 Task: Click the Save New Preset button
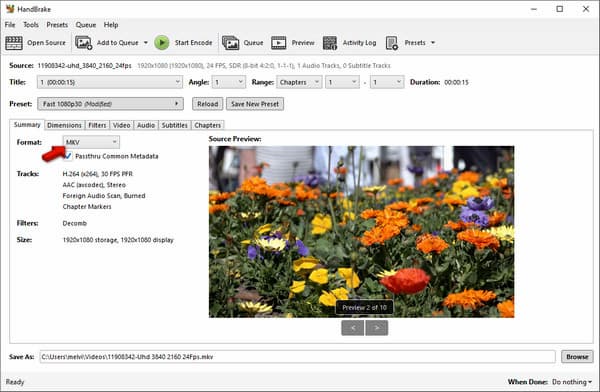[x=255, y=104]
